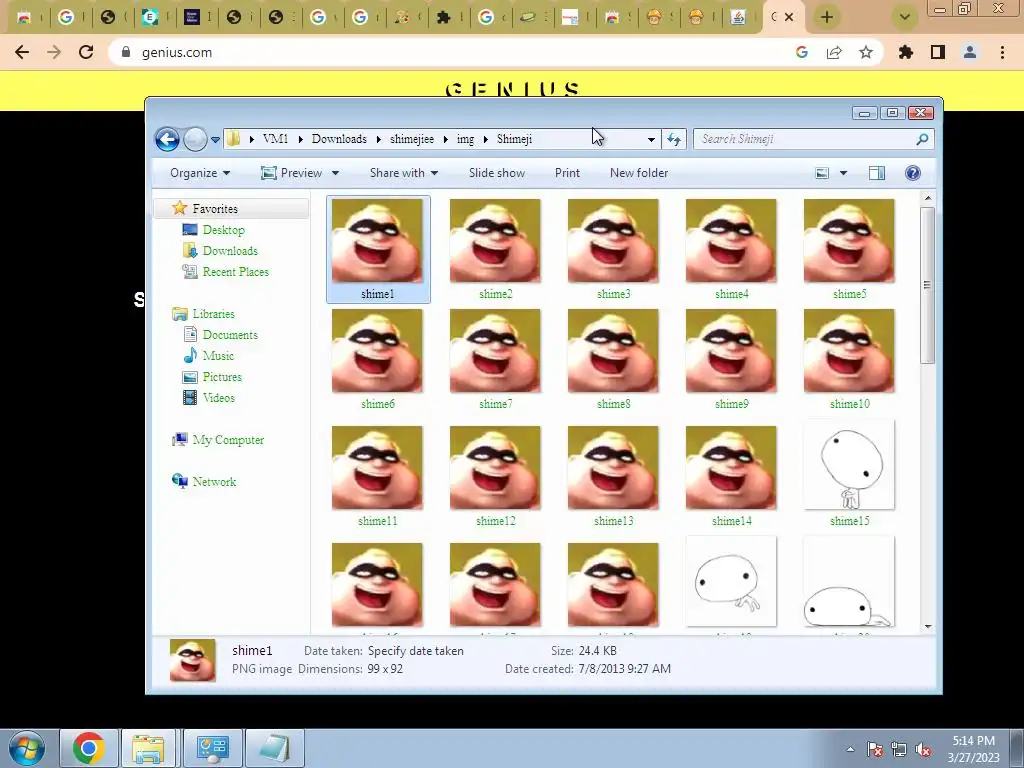Select the shime1 image thumbnail
The height and width of the screenshot is (768, 1024).
[x=377, y=241]
